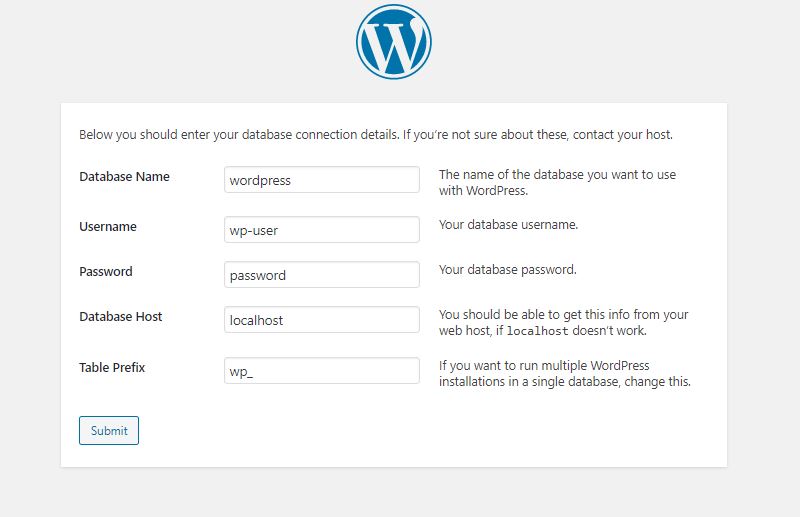800x517 pixels.
Task: Focus the Database Host field
Action: coord(321,320)
